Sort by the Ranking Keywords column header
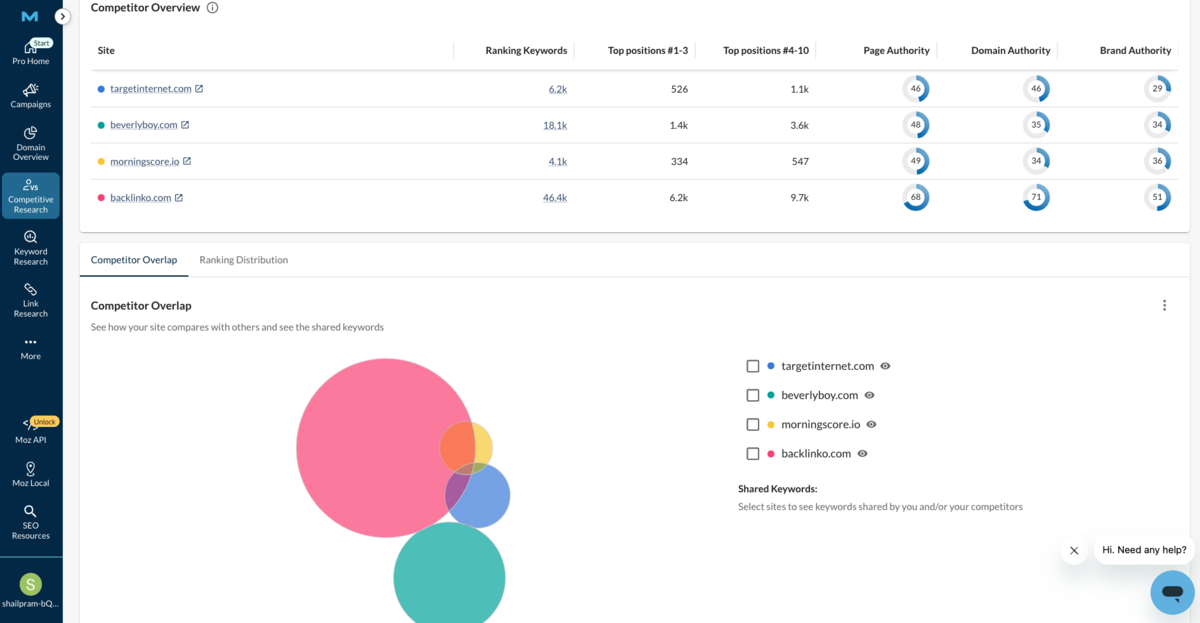Screen dimensions: 1200x623 (526, 50)
